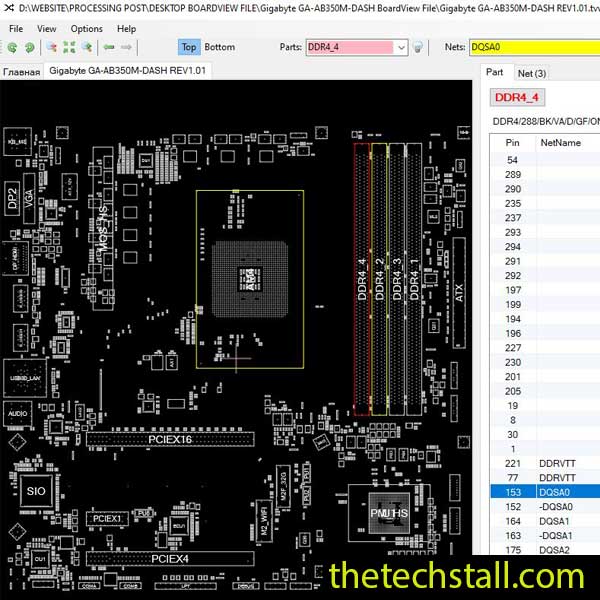Image resolution: width=600 pixels, height=600 pixels.
Task: Select pin 54 row in table
Action: 545,160
